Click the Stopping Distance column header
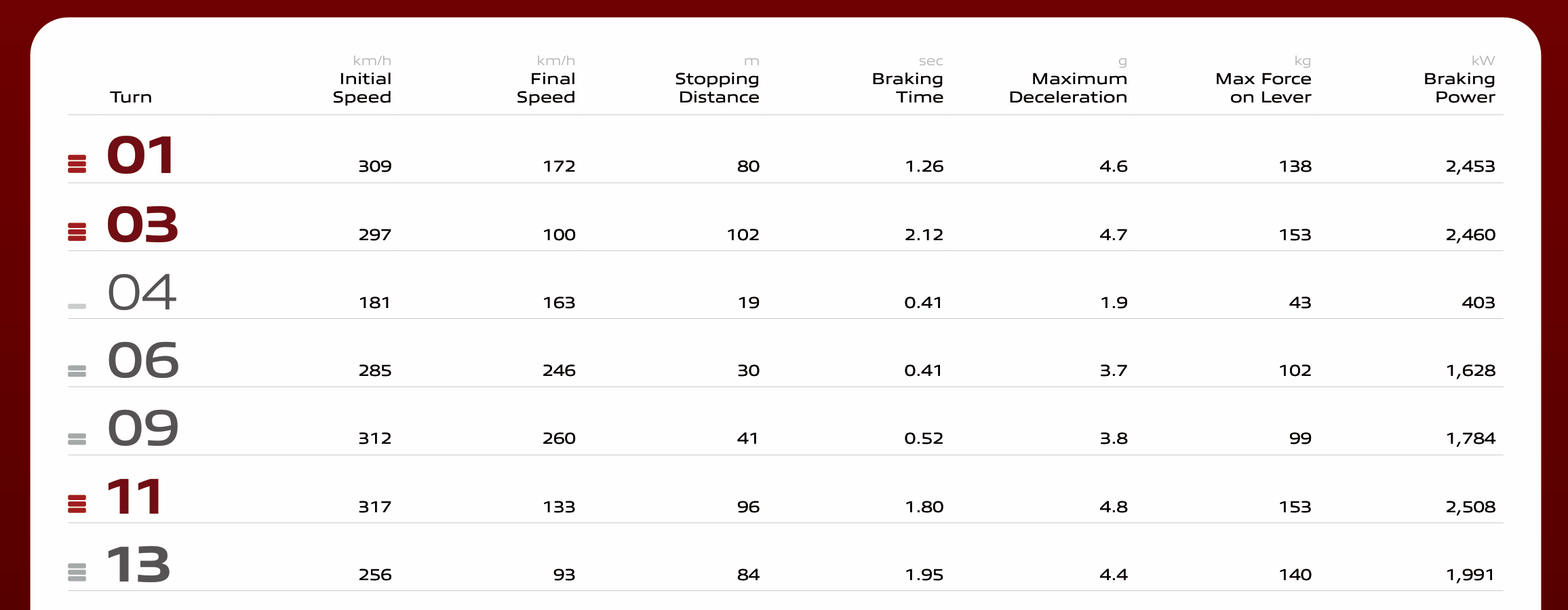Image resolution: width=1568 pixels, height=610 pixels. tap(718, 88)
